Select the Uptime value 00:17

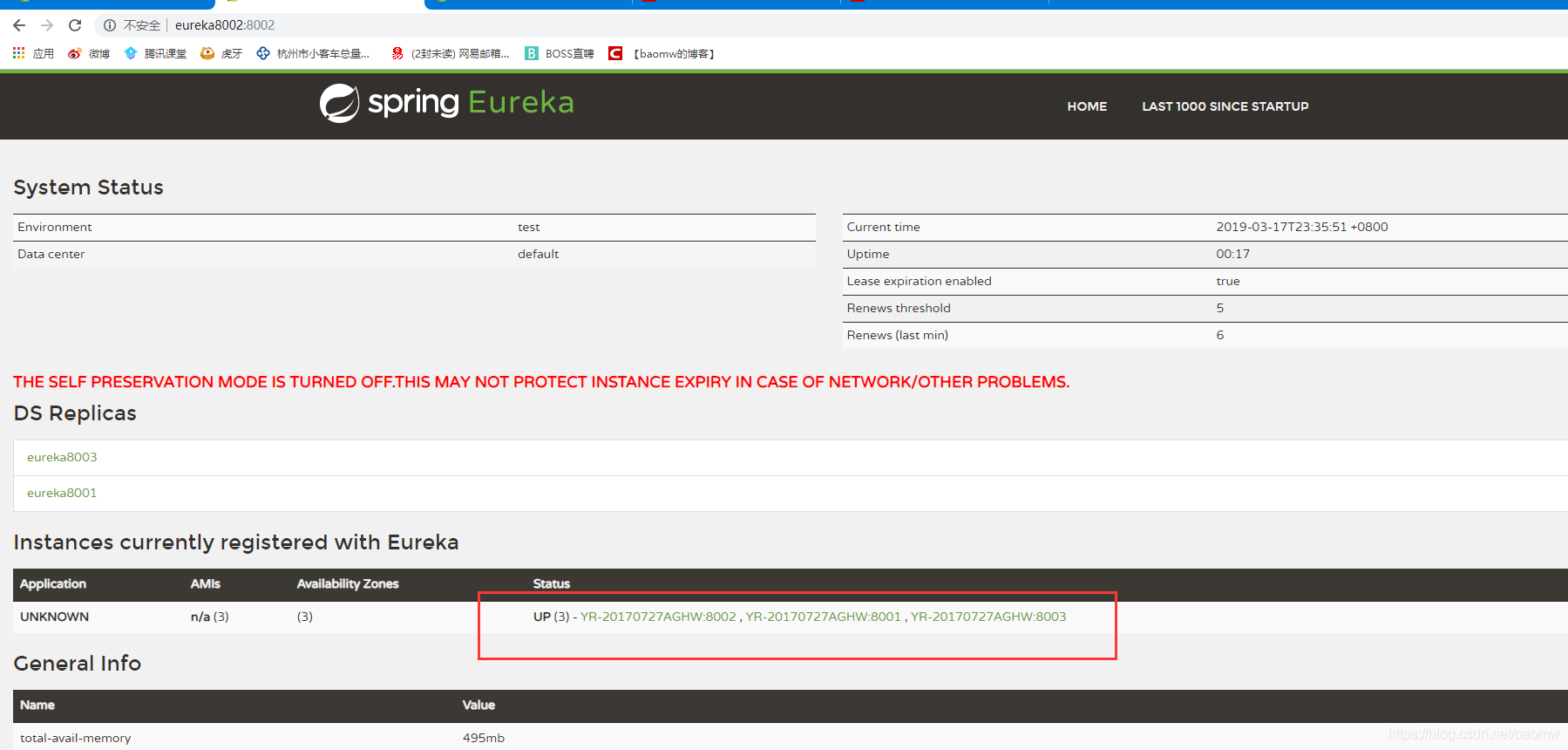pyautogui.click(x=1232, y=254)
